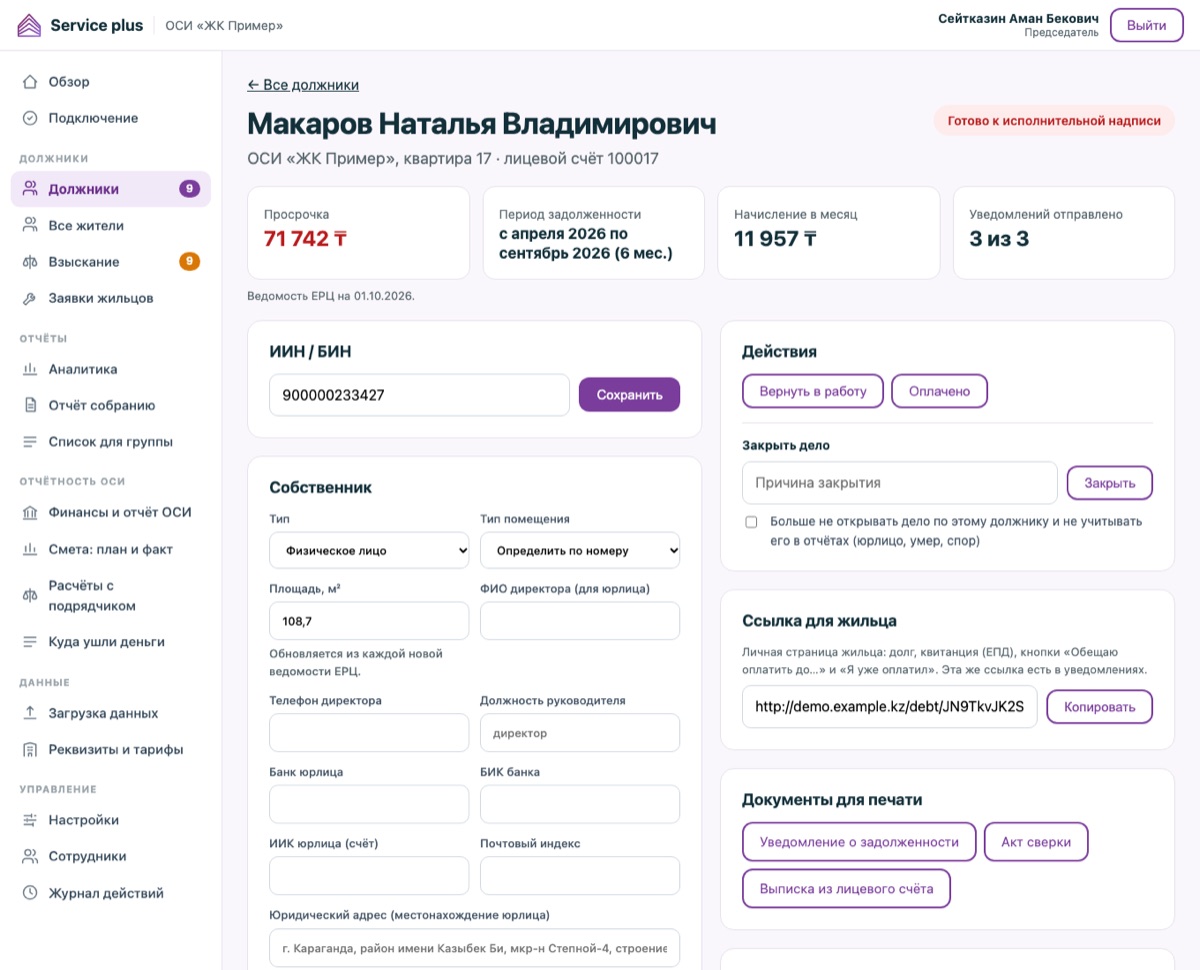Click the БИК банка field
Viewport: 1200px width, 970px height.
tap(580, 804)
